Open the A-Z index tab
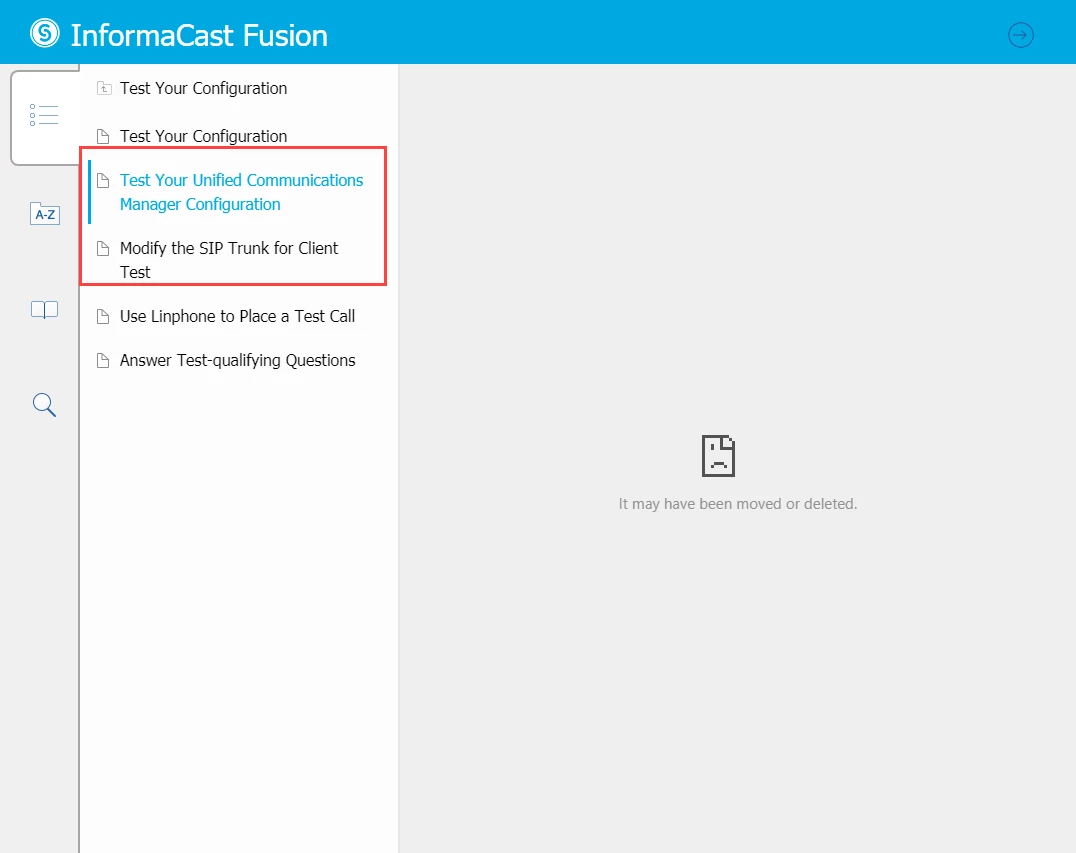Image resolution: width=1076 pixels, height=853 pixels. coord(45,214)
